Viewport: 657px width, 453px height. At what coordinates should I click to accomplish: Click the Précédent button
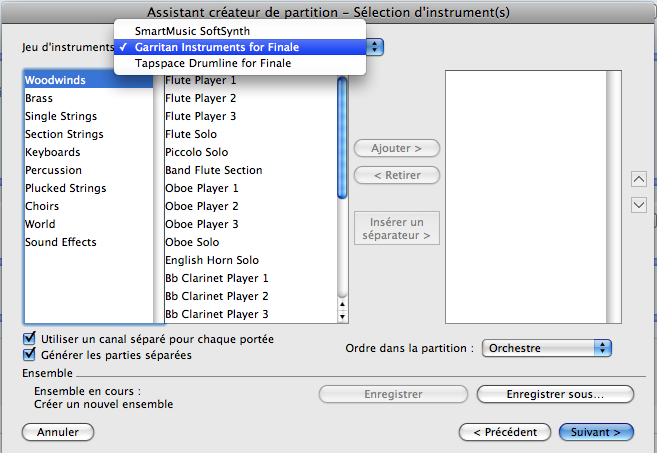504,432
